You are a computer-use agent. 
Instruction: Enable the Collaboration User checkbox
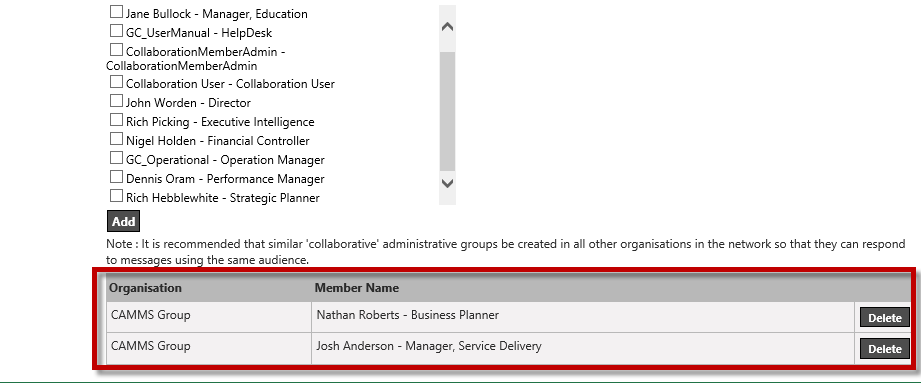(116, 82)
